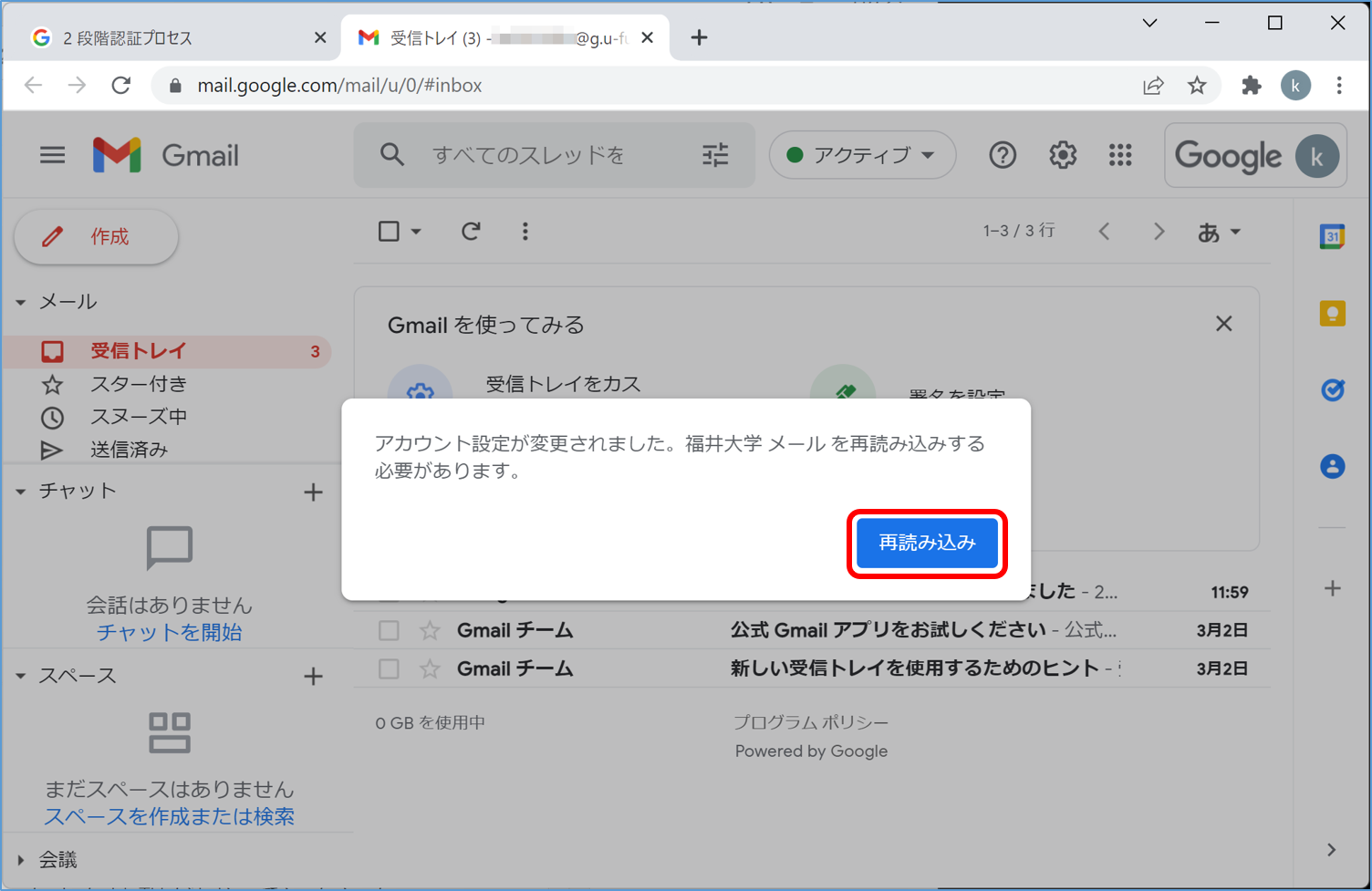
Task: Open the Contacts side panel icon
Action: coord(1332,467)
